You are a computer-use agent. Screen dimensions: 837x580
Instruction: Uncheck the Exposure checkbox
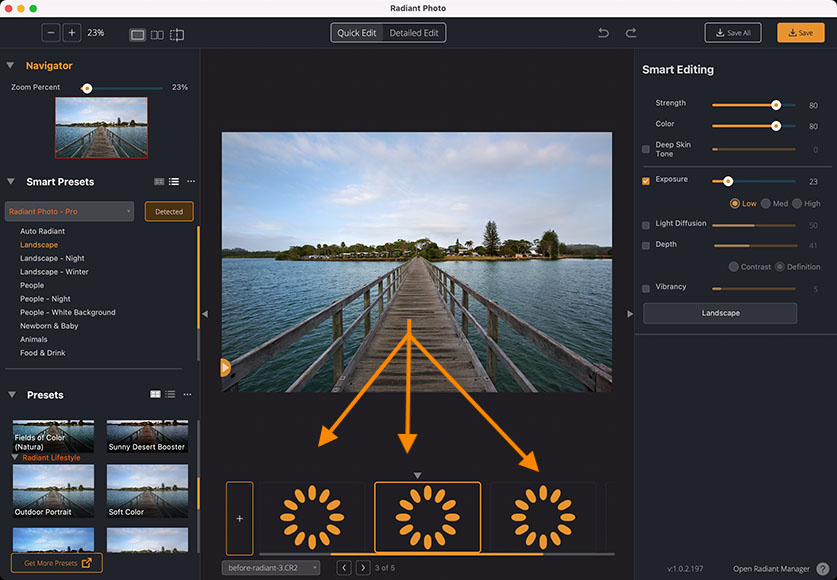click(x=646, y=179)
